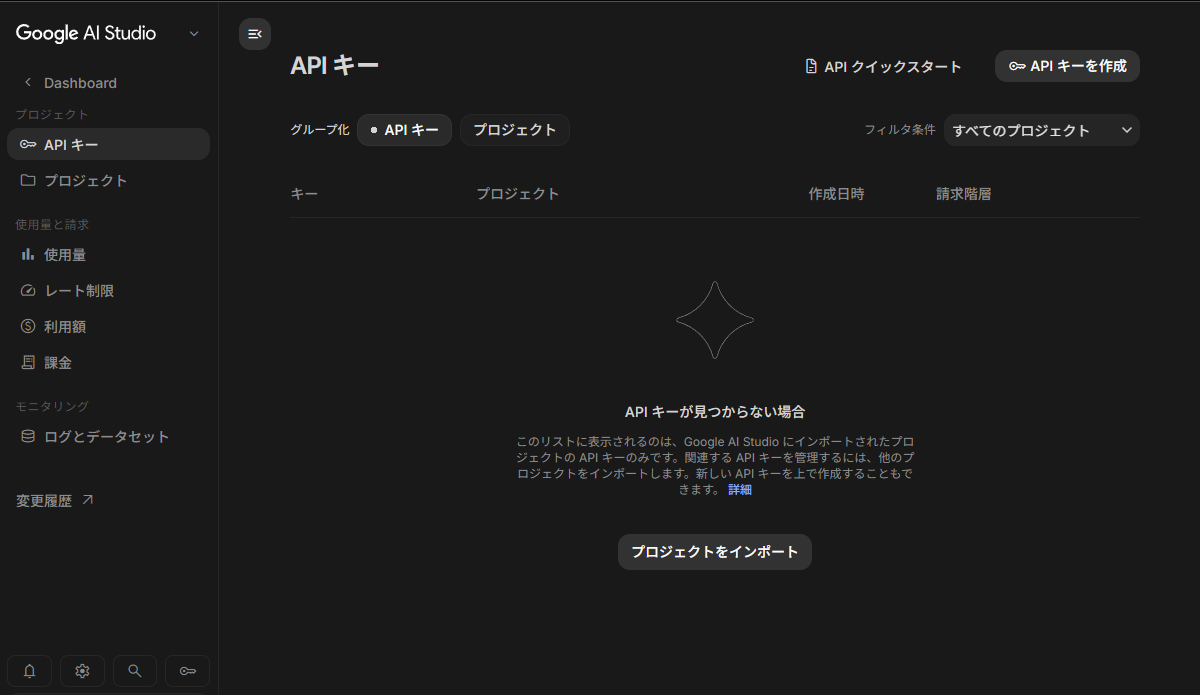Click the bar chart icon for 使用量

tap(28, 255)
